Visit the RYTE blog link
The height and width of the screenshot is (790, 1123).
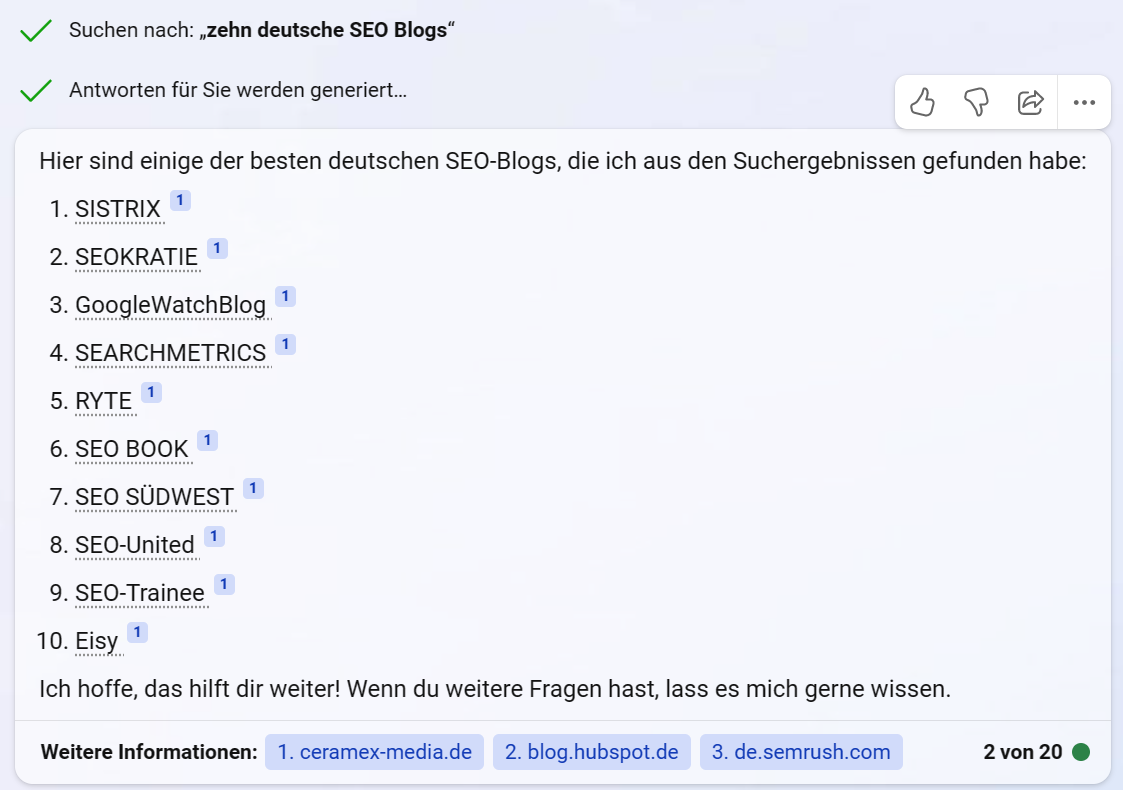point(104,401)
